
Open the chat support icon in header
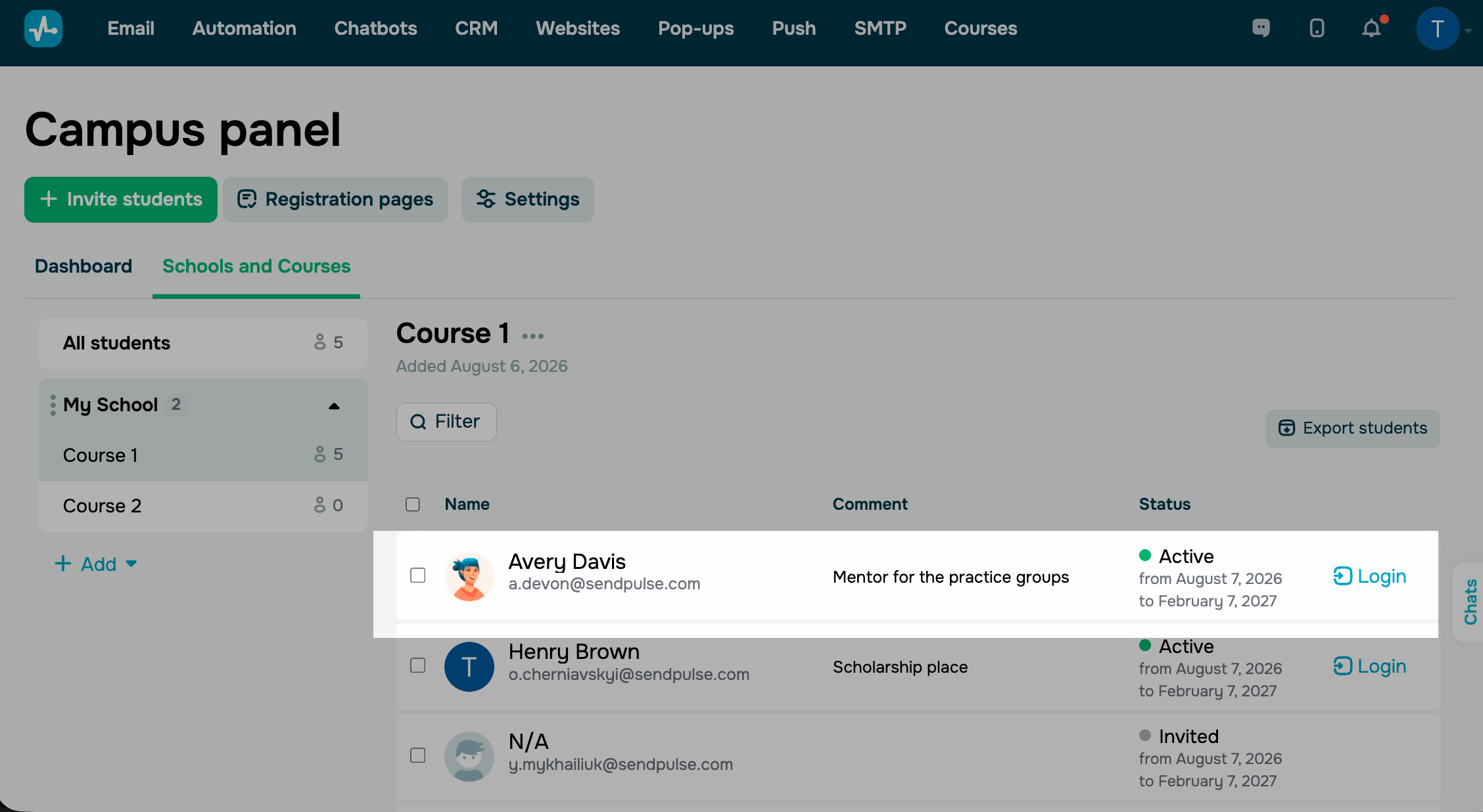[x=1261, y=28]
